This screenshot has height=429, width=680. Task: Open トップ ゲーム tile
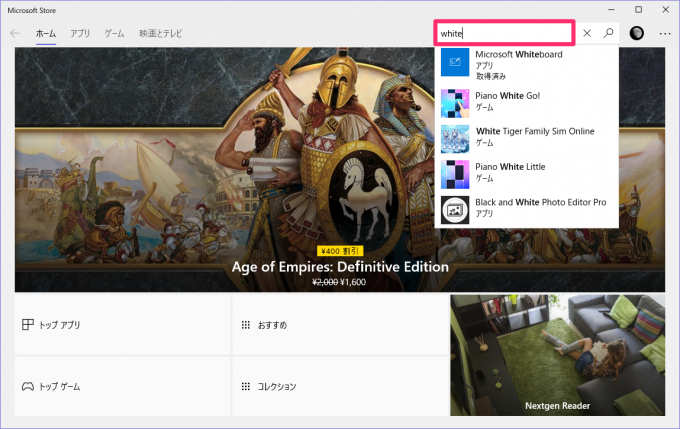pyautogui.click(x=122, y=386)
